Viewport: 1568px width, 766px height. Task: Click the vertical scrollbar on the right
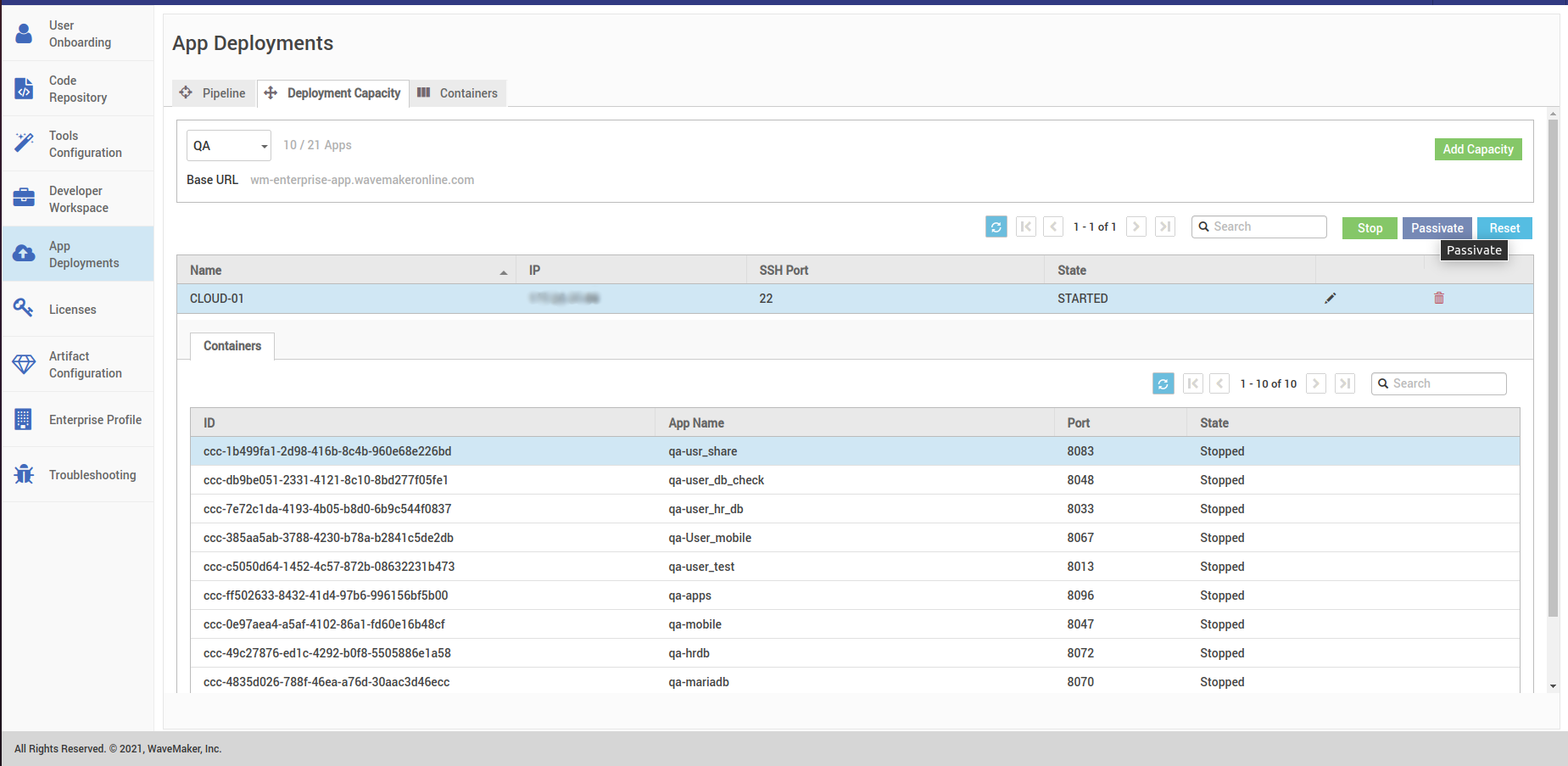[x=1553, y=365]
